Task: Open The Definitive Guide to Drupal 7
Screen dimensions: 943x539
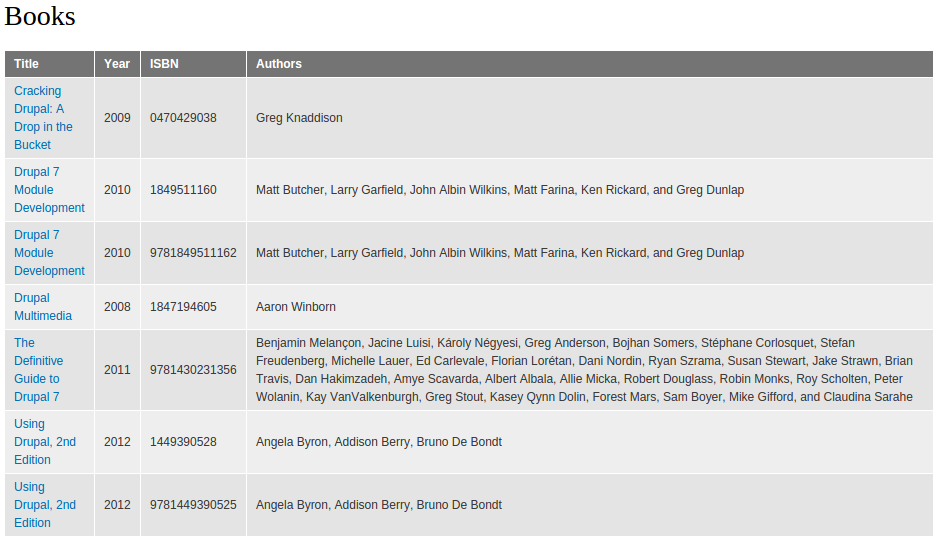Action: tap(38, 370)
